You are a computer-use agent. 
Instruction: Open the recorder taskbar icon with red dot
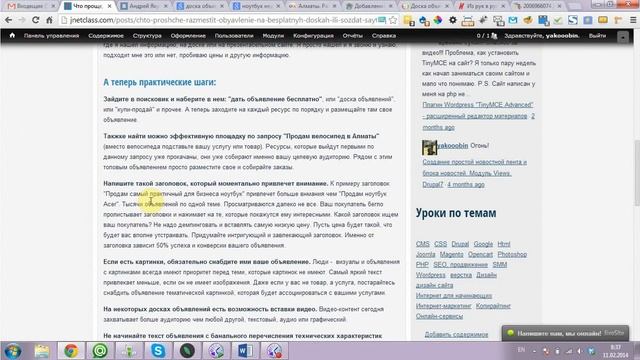[274, 351]
